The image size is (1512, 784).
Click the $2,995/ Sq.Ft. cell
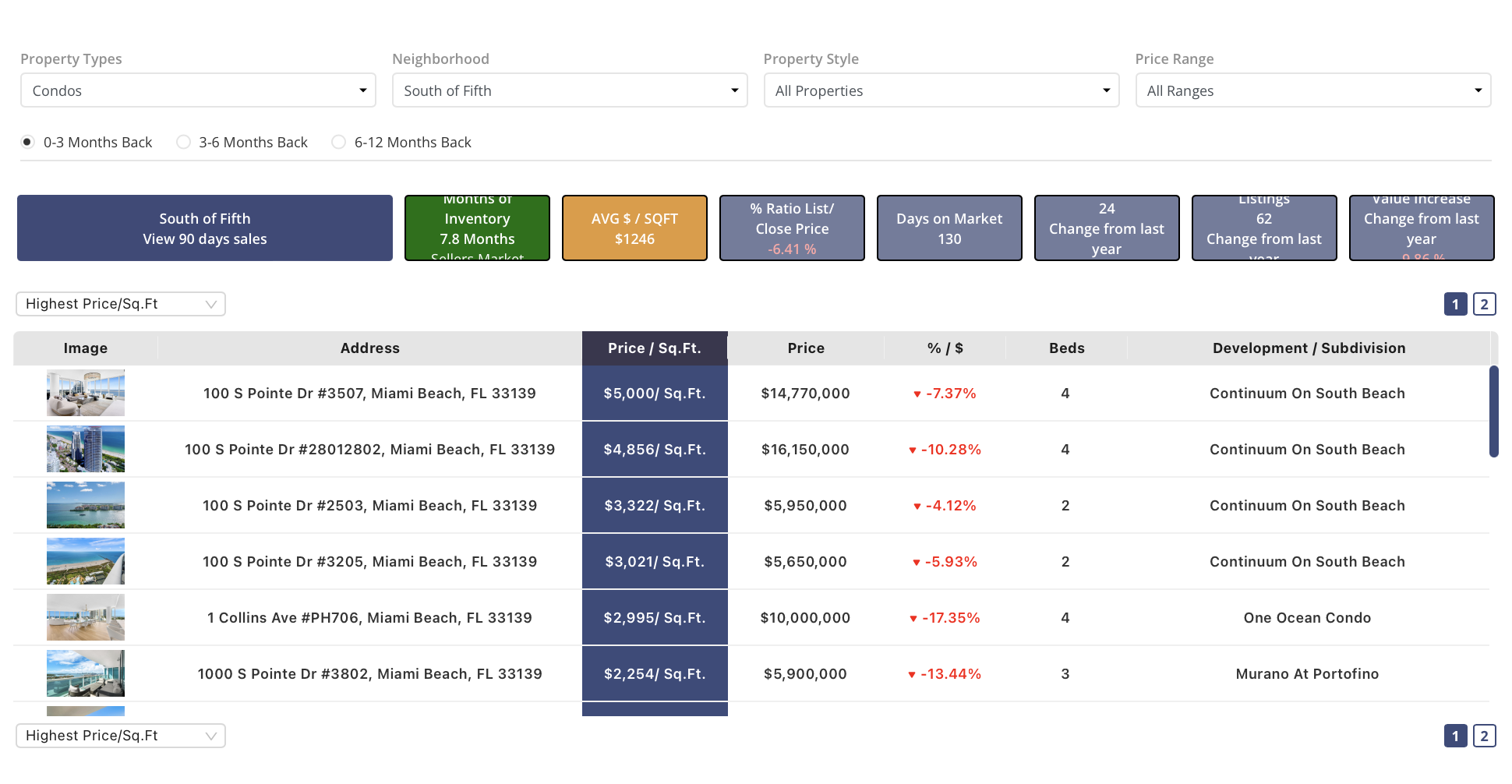(x=655, y=618)
